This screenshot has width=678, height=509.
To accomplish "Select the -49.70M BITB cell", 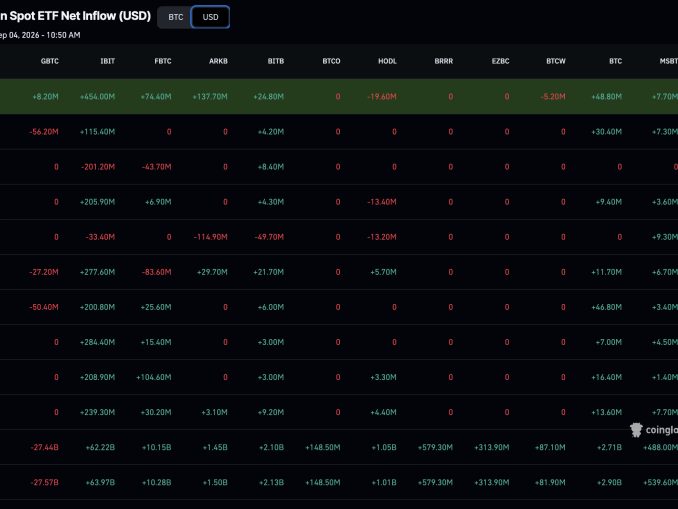I will (269, 237).
